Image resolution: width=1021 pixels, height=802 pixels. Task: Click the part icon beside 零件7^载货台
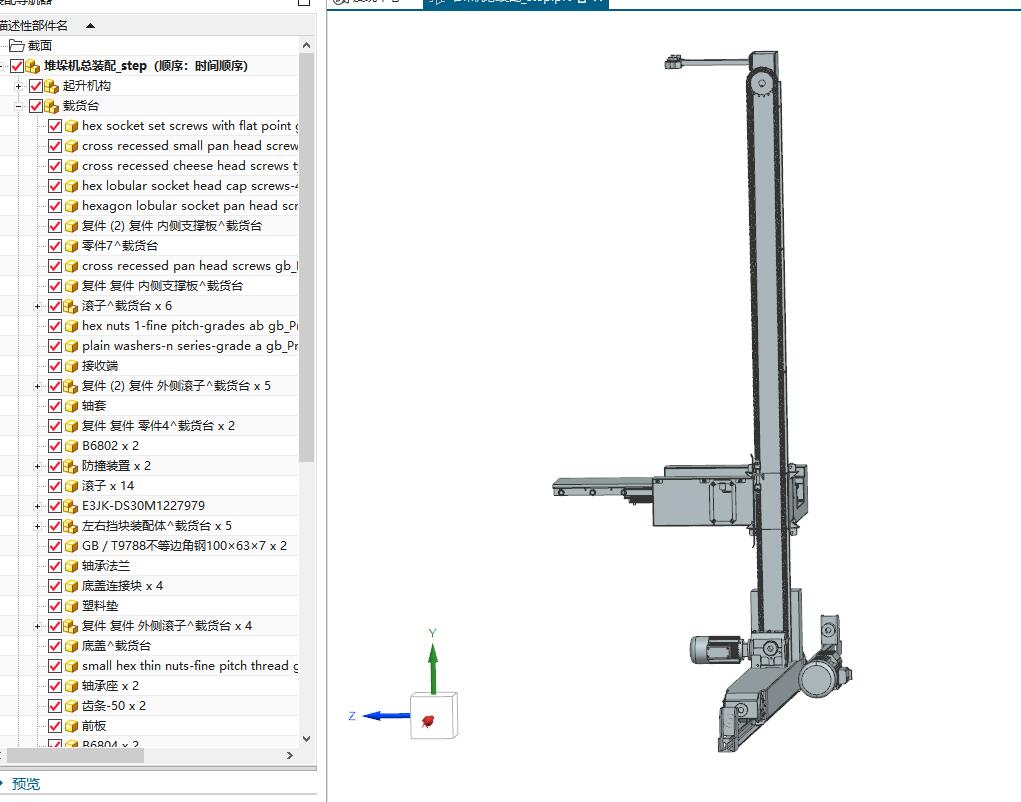pyautogui.click(x=71, y=246)
